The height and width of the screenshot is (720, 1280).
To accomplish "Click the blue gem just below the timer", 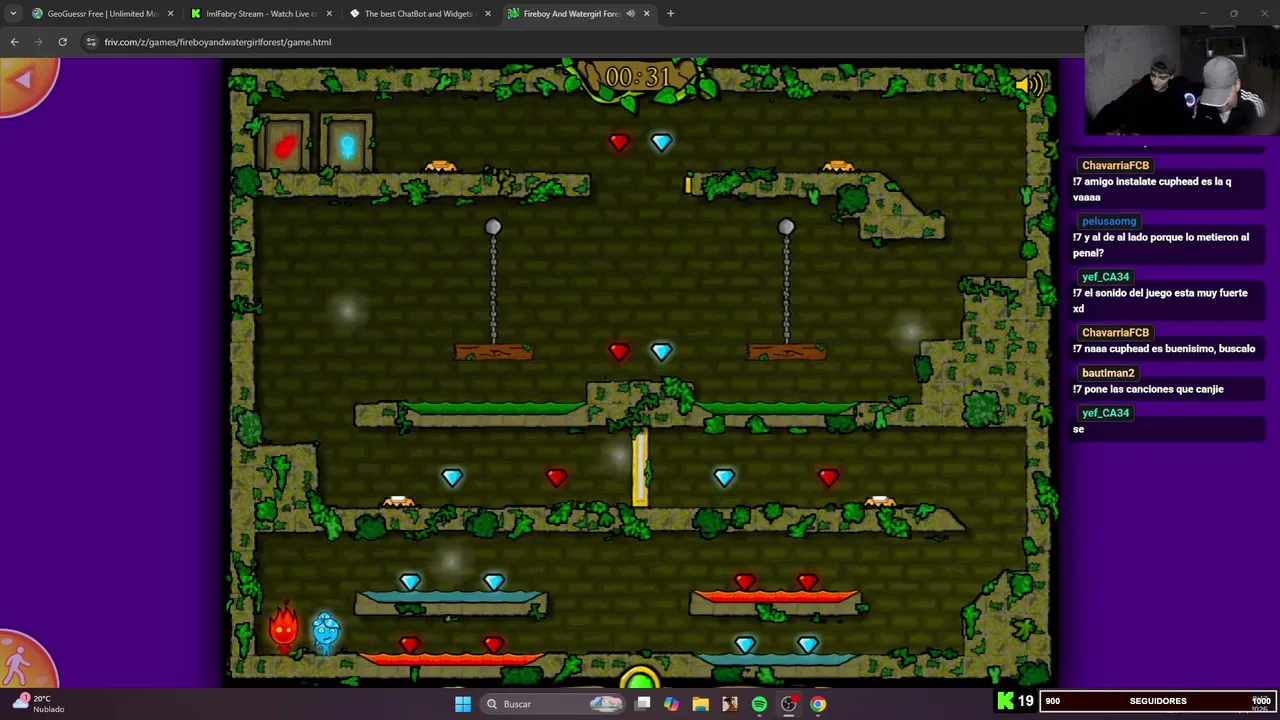I will [661, 143].
